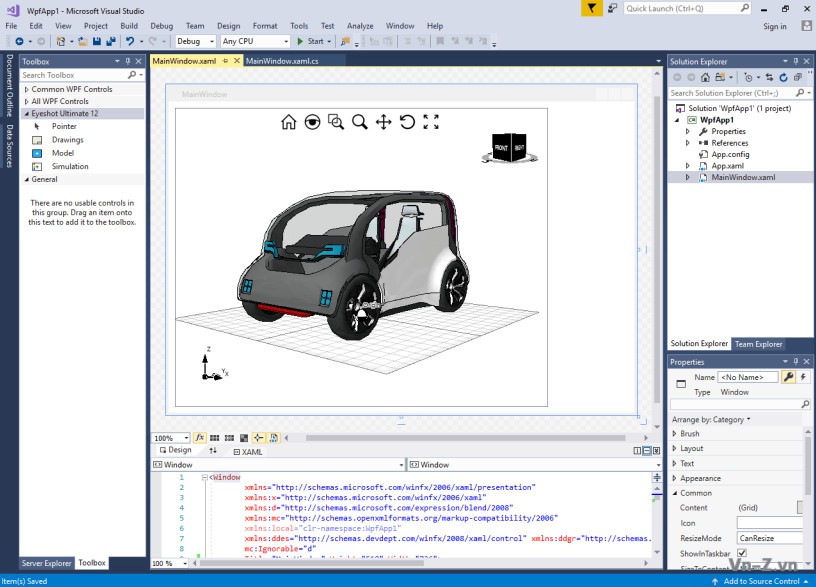Switch to the MainWindow.xaml.cs tab

pos(282,61)
